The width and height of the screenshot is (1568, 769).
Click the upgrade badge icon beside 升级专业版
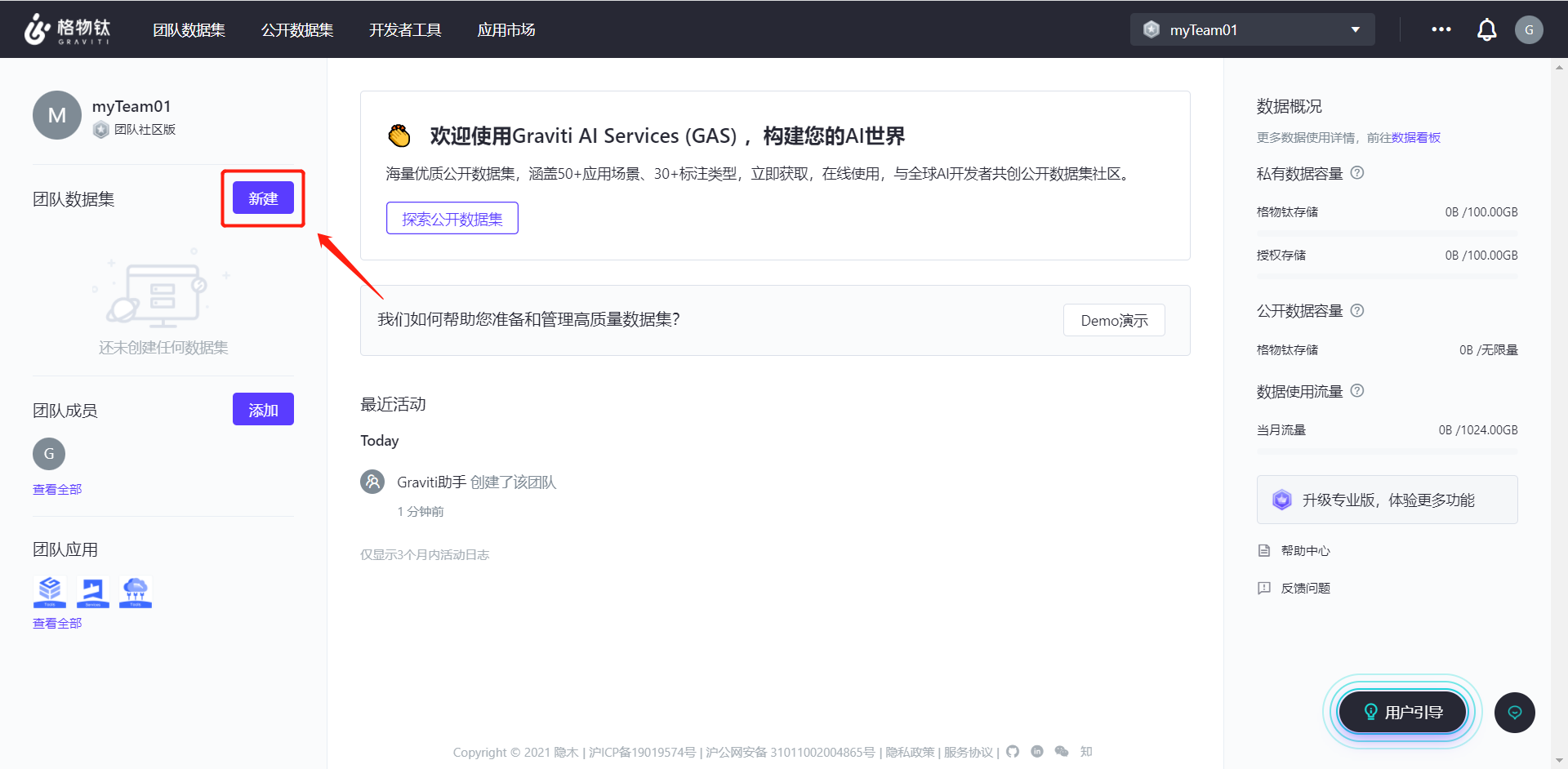pyautogui.click(x=1282, y=500)
